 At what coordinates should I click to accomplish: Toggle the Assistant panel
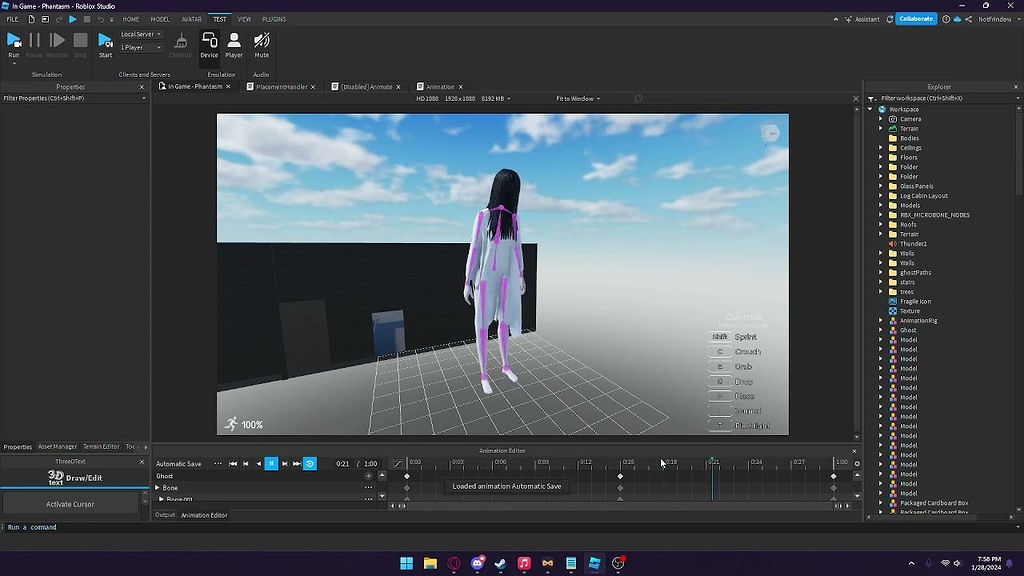(862, 18)
